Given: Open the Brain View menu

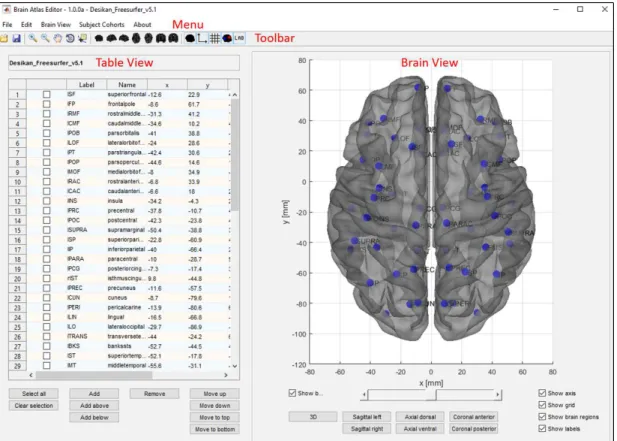Looking at the screenshot, I should click(56, 25).
